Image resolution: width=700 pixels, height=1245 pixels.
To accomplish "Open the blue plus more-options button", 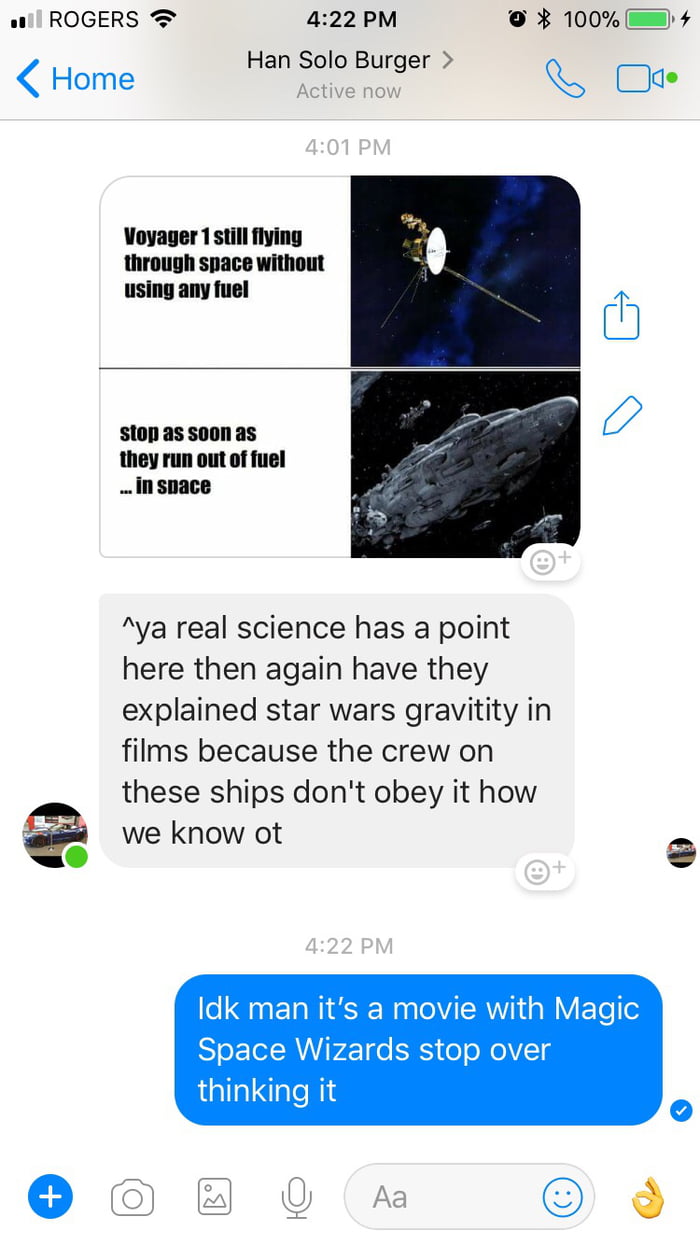I will [50, 1195].
